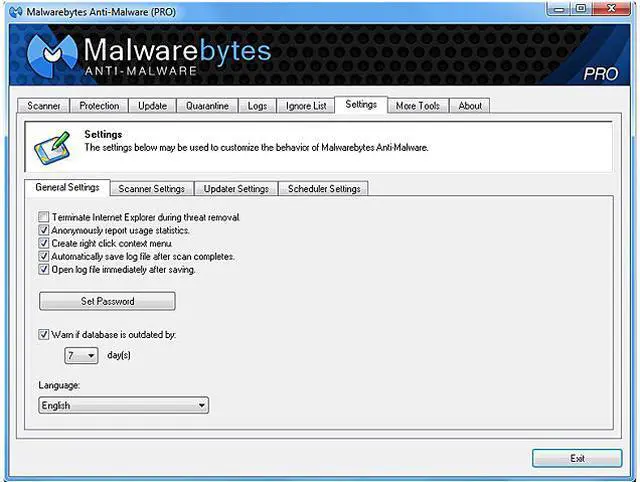Open the 7 day(s) dropdown

[x=81, y=355]
